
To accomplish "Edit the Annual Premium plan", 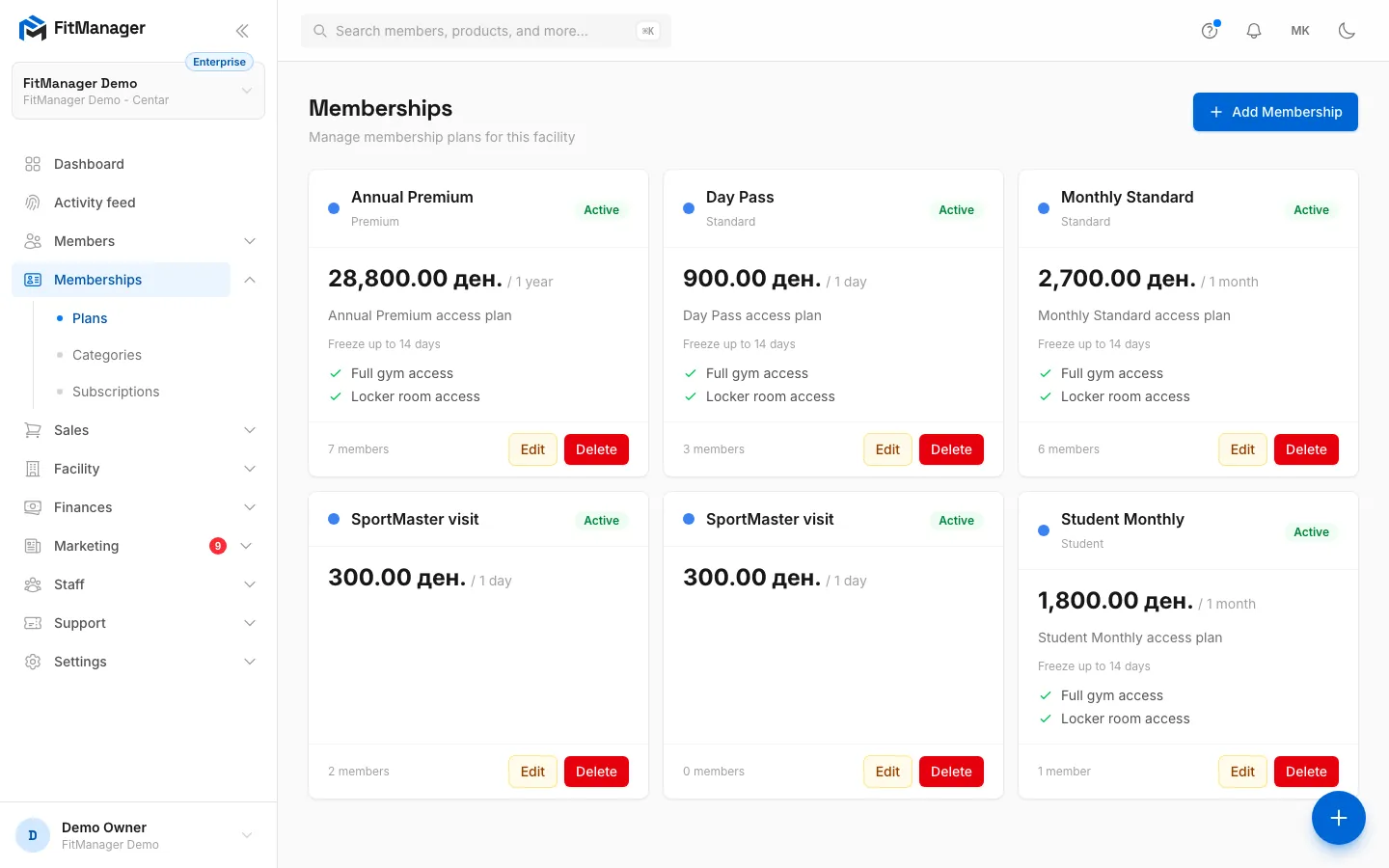I will pyautogui.click(x=532, y=449).
